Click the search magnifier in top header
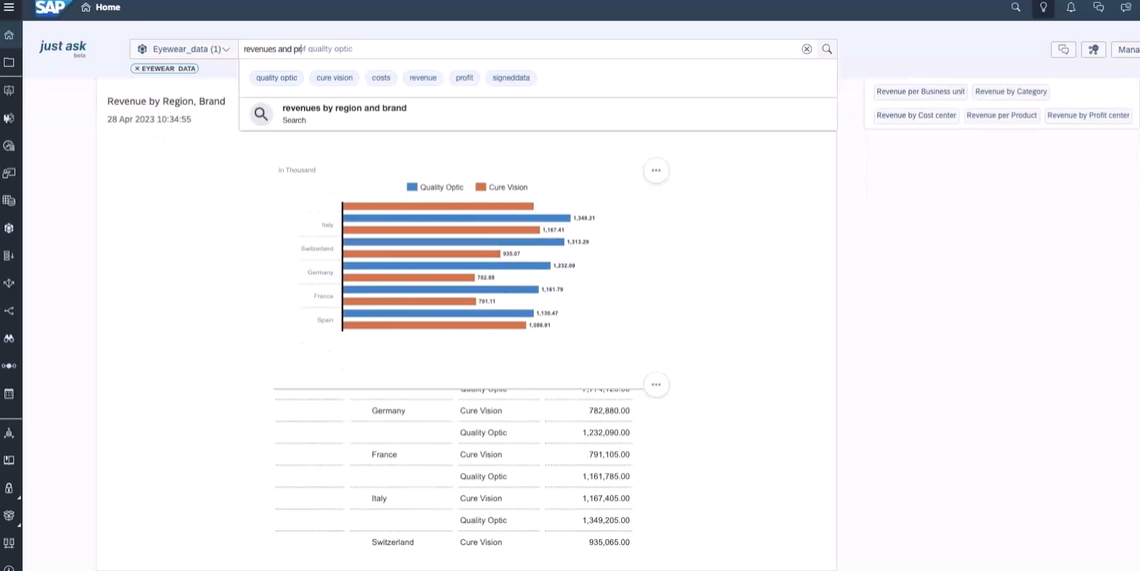 [1016, 7]
